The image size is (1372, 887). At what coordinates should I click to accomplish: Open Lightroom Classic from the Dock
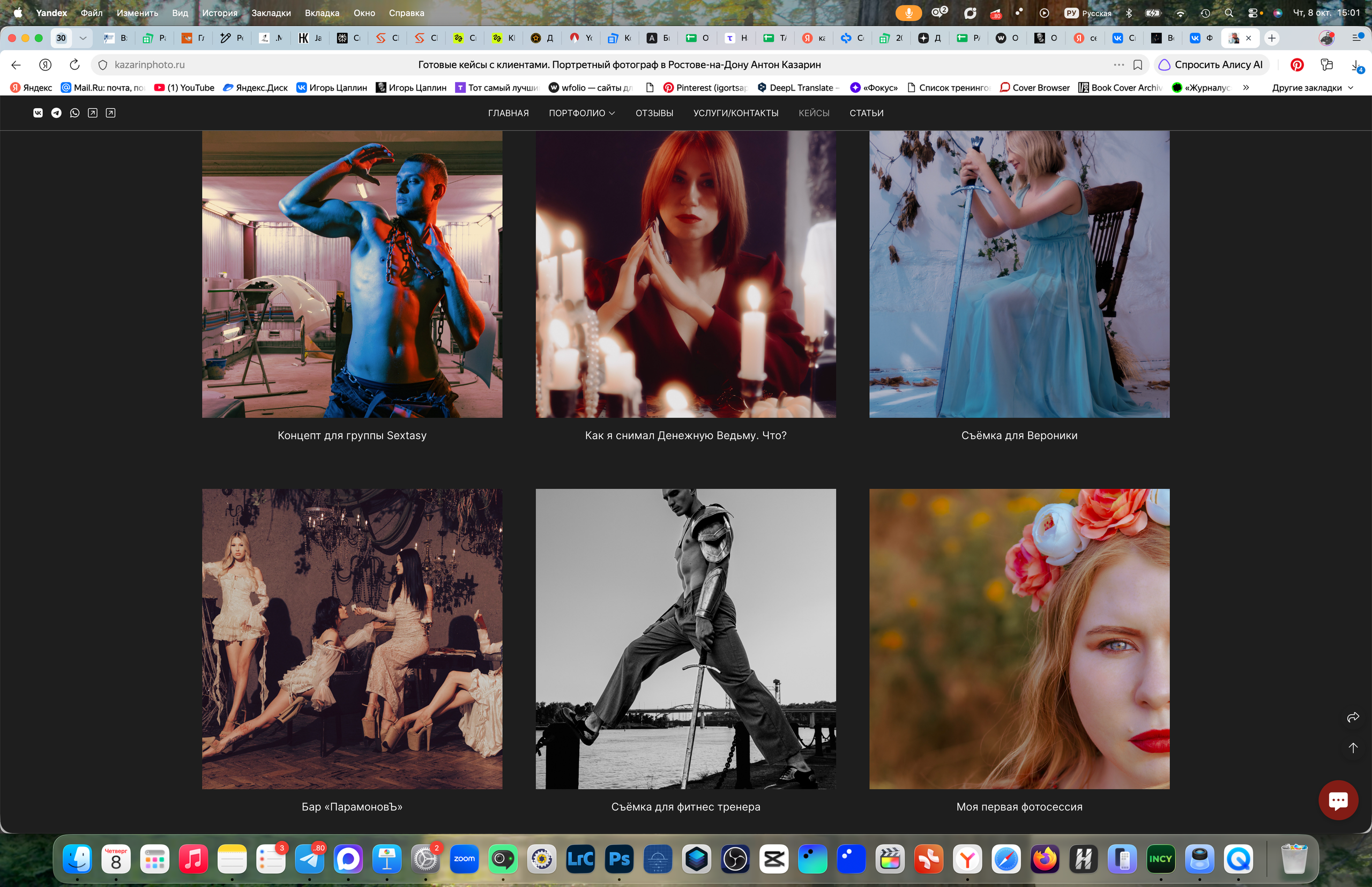[x=580, y=859]
